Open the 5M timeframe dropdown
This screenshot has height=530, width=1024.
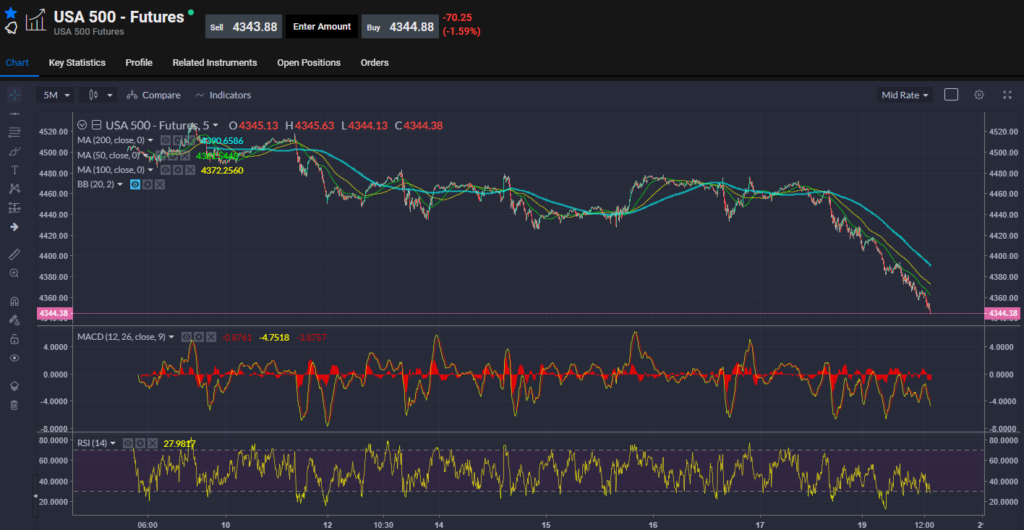[x=56, y=95]
